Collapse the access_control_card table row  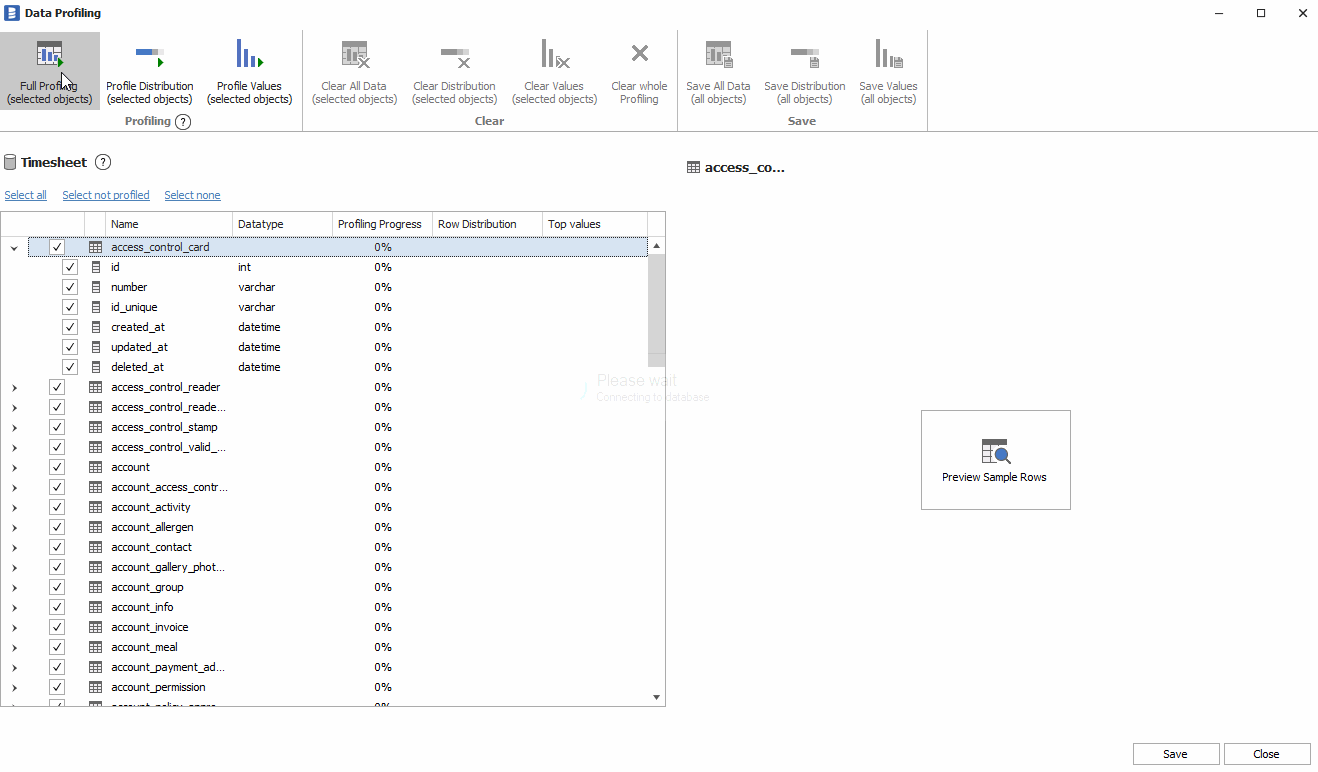[x=14, y=246]
